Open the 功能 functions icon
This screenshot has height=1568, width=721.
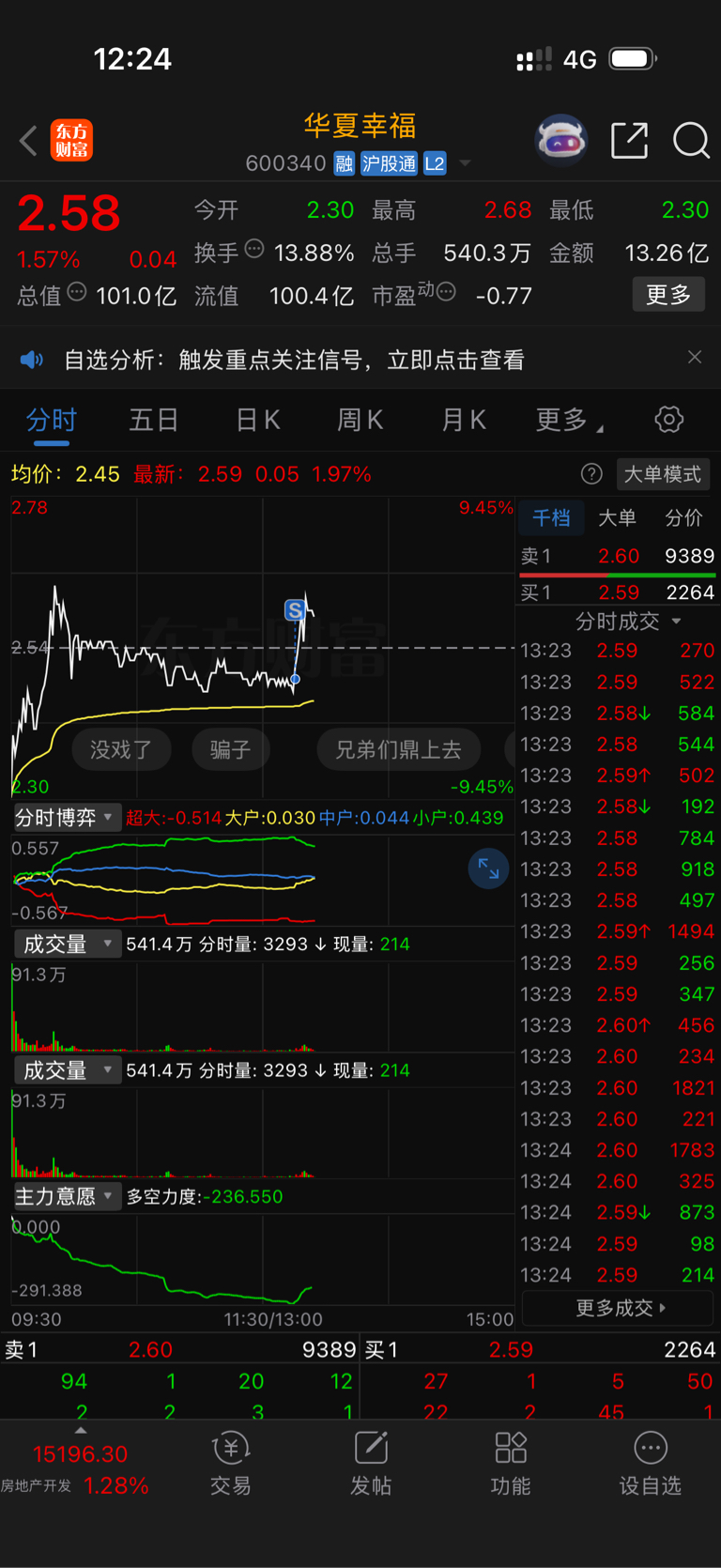coord(511,1464)
